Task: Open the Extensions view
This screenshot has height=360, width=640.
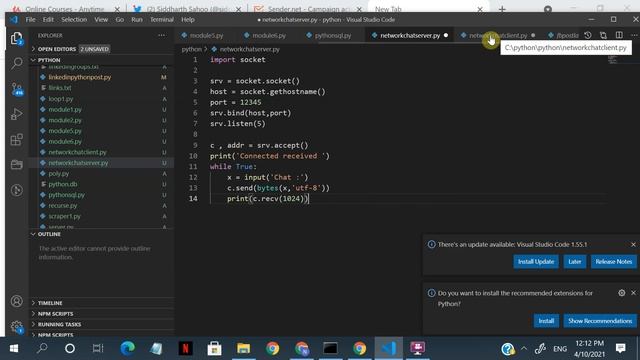Action: click(x=16, y=140)
